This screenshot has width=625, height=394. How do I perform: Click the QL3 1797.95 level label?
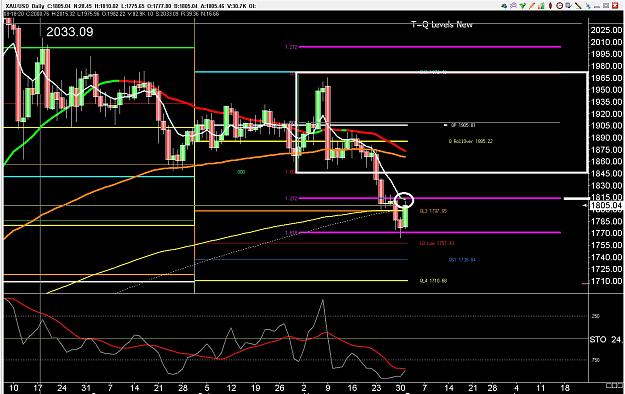point(433,211)
